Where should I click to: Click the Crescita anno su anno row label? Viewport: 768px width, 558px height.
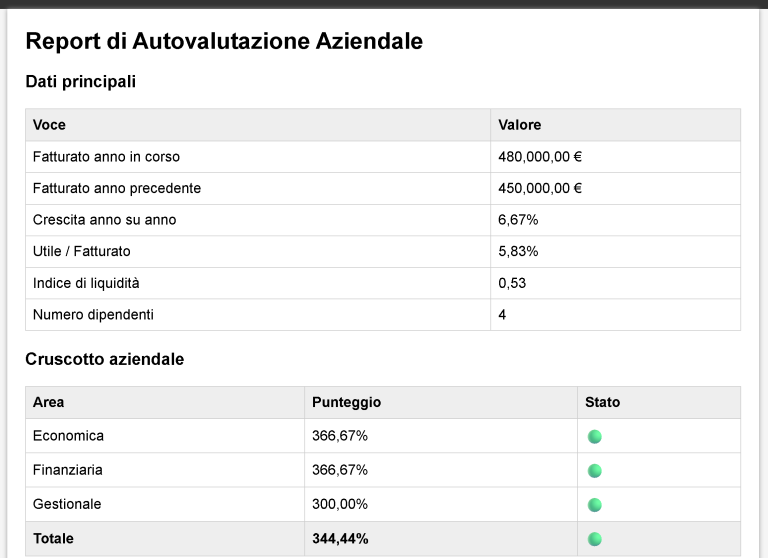(104, 220)
